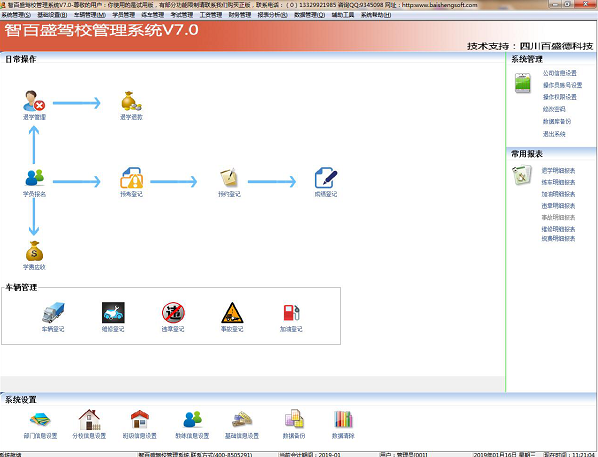Open the 基础设置(B) menu
The width and height of the screenshot is (598, 457).
tap(52, 15)
